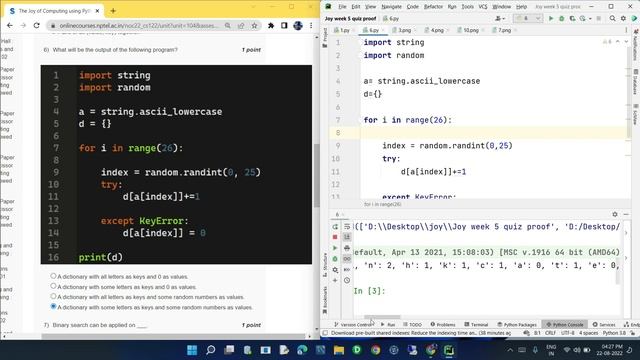Switch to the 1.py editor tab
The image size is (640, 360).
tap(343, 30)
